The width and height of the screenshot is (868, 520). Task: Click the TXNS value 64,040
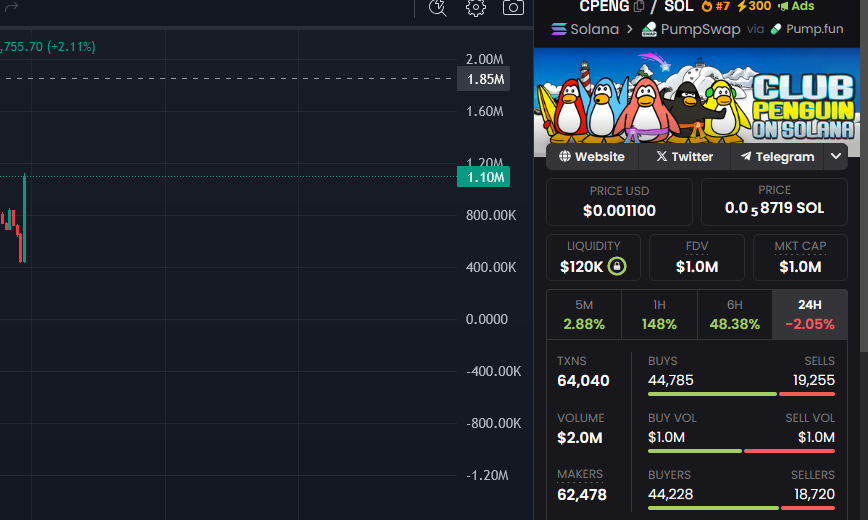point(583,381)
